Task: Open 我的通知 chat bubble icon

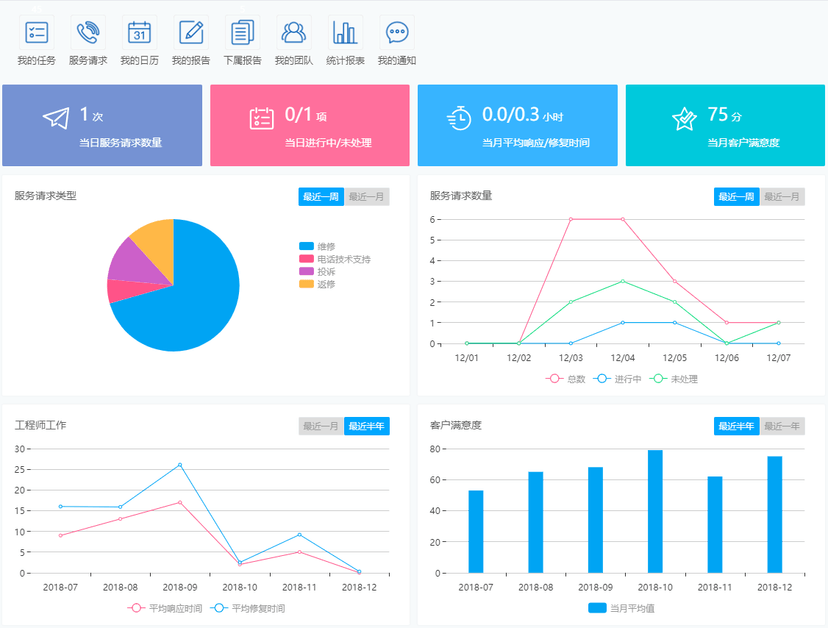Action: pos(397,32)
